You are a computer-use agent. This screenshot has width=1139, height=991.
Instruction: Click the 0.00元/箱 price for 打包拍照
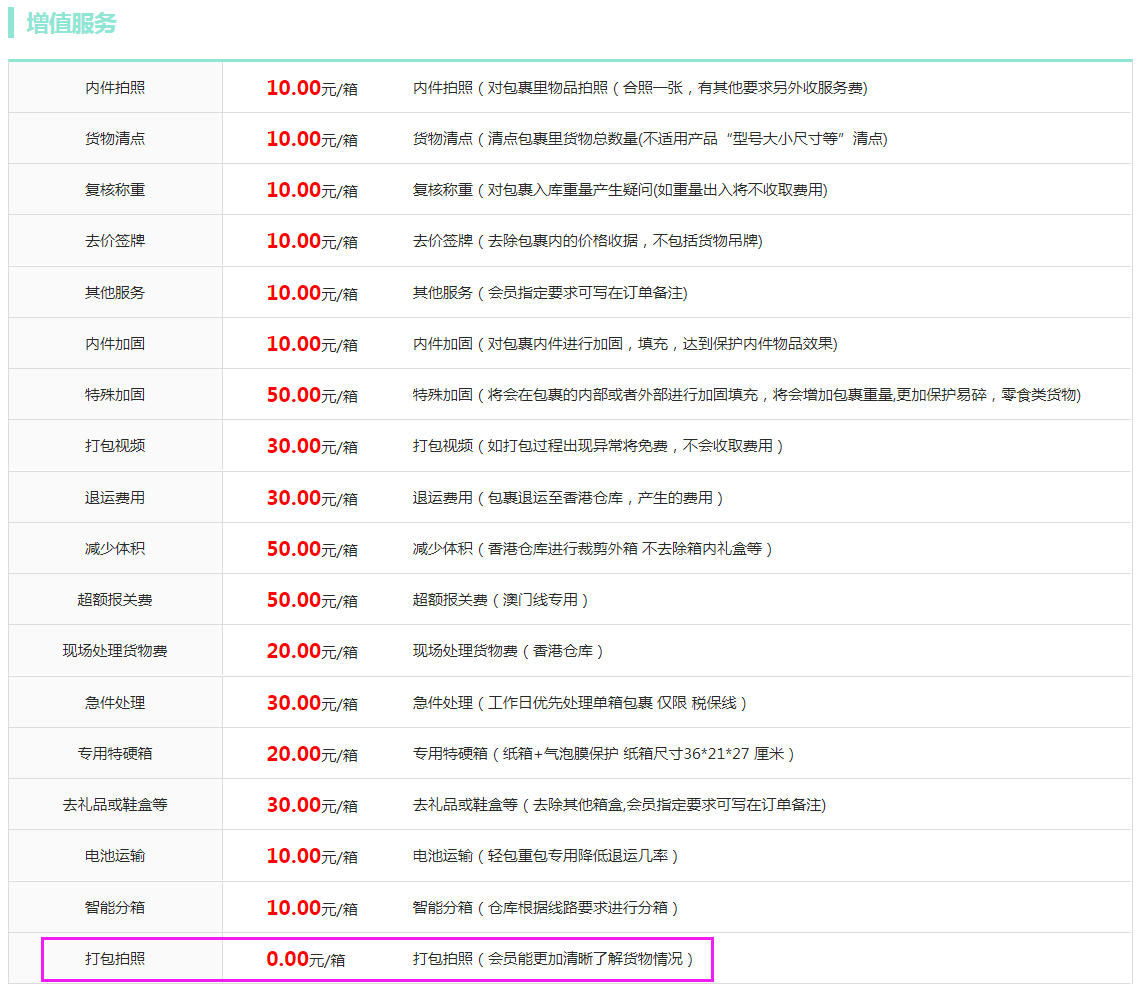pos(306,959)
